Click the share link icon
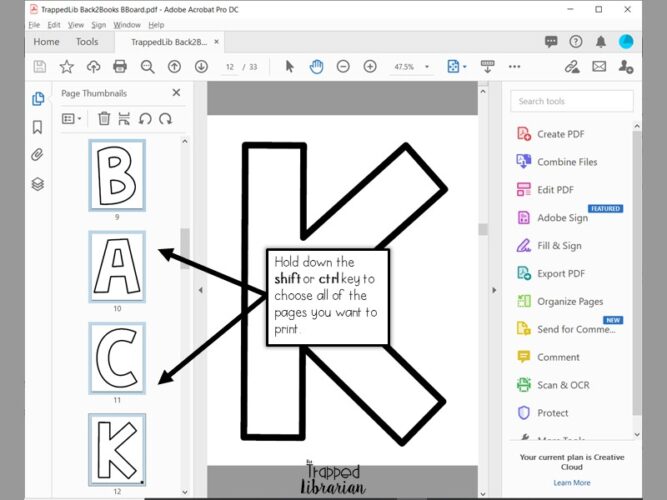This screenshot has height=500, width=667. pyautogui.click(x=572, y=67)
